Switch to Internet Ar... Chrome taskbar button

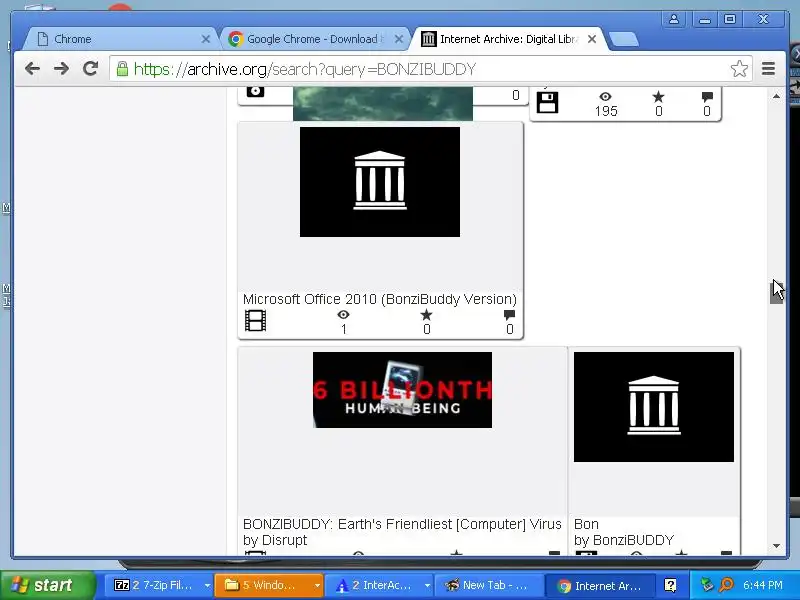599,585
